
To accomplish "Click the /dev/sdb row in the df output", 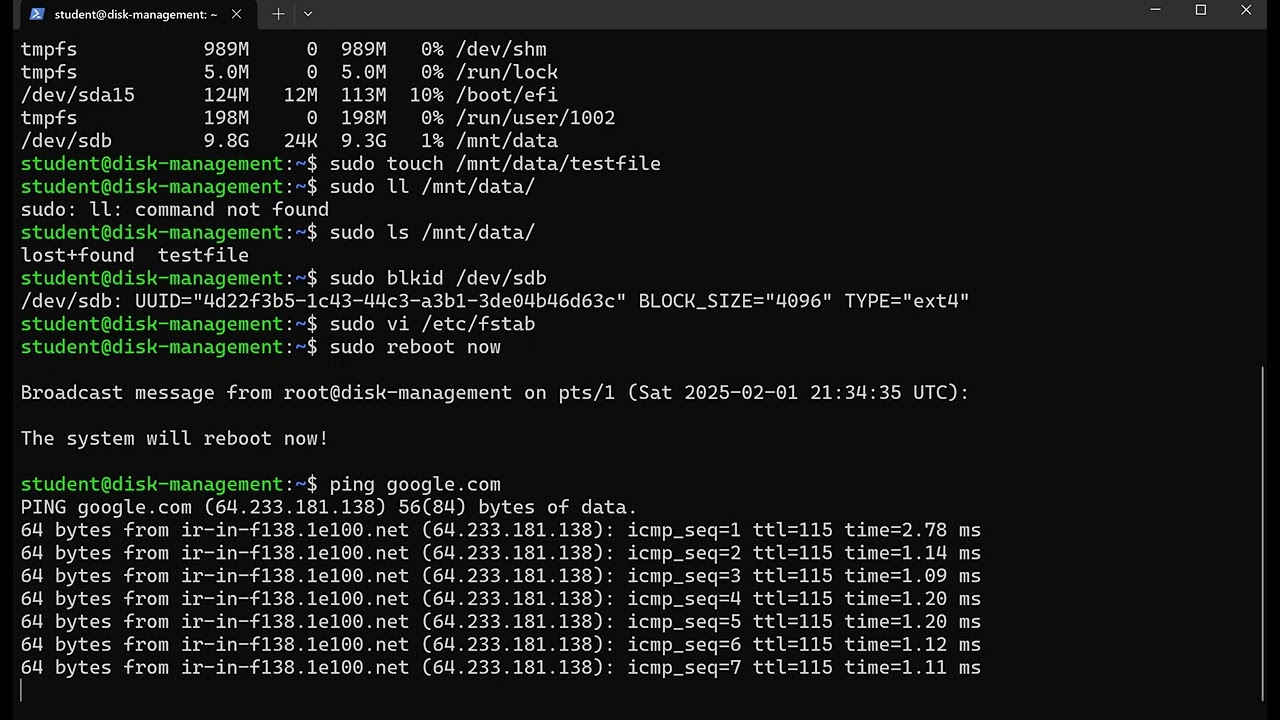I will tap(289, 141).
